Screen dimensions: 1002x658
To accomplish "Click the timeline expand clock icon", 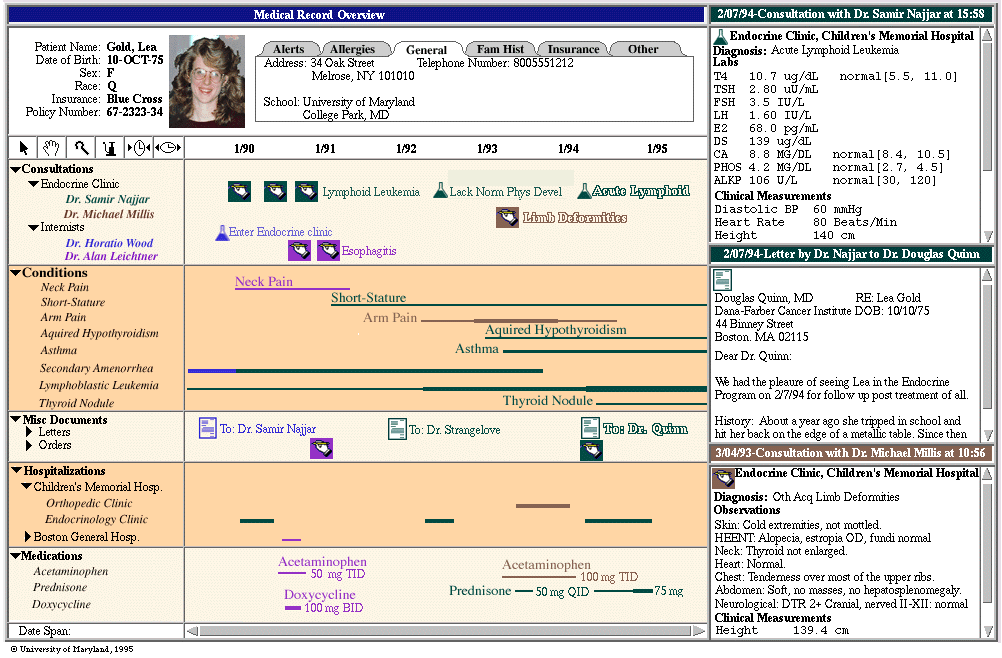I will click(167, 148).
